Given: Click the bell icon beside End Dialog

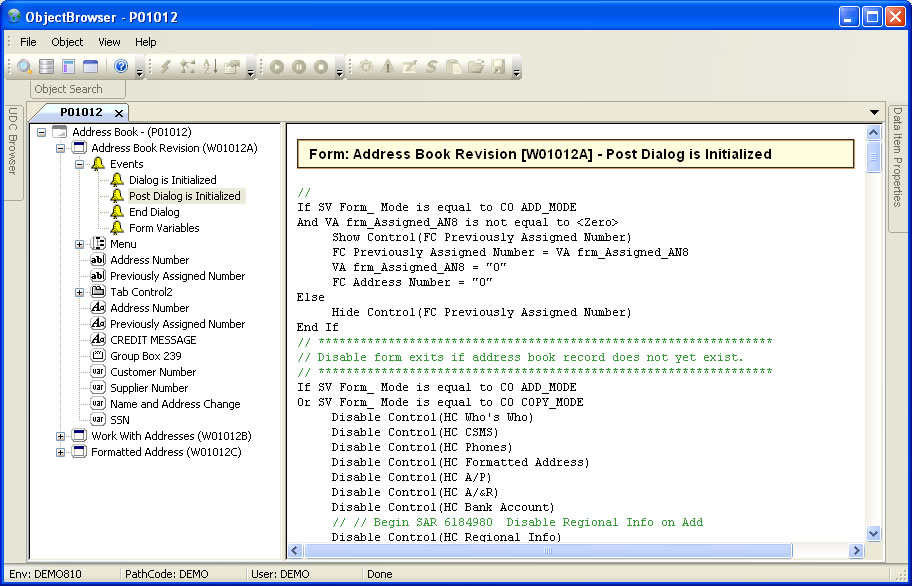Looking at the screenshot, I should [x=117, y=212].
